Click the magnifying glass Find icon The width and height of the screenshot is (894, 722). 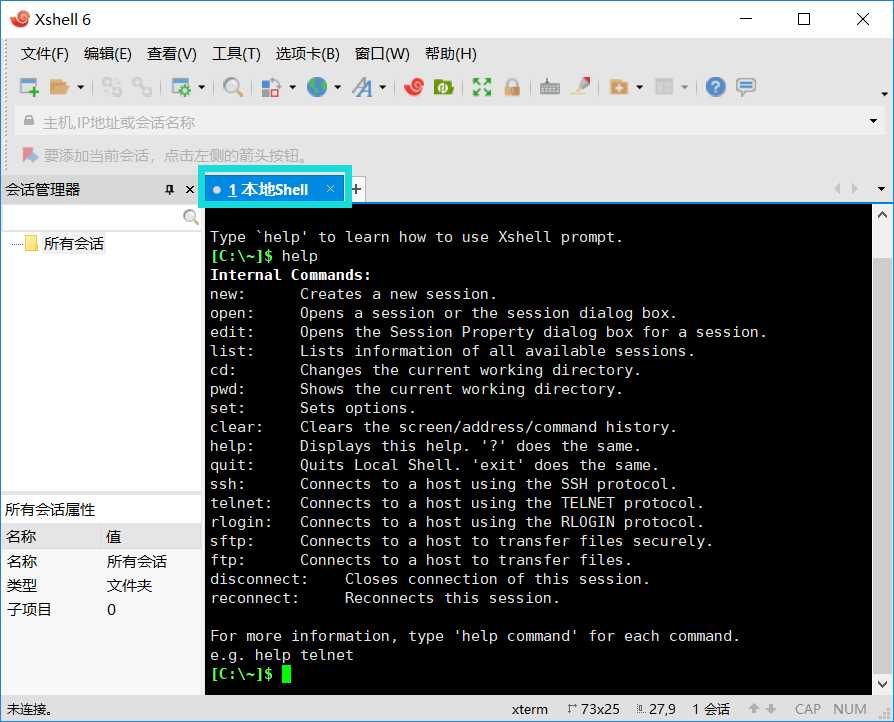tap(233, 87)
